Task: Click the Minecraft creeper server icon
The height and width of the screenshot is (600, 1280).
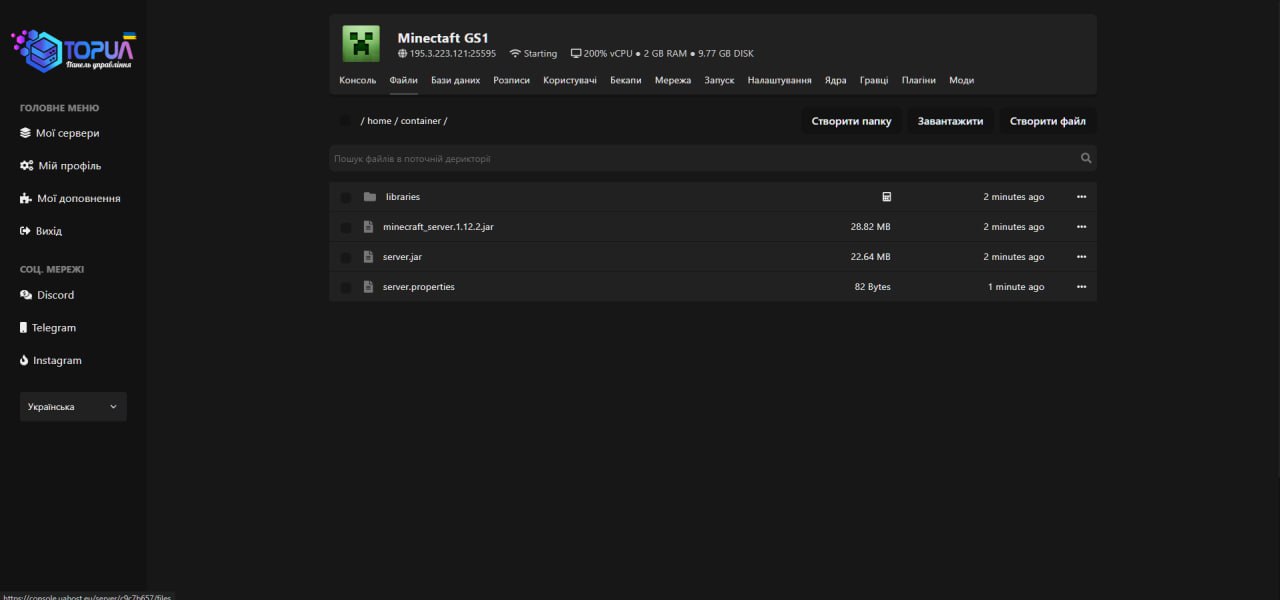Action: tap(361, 44)
